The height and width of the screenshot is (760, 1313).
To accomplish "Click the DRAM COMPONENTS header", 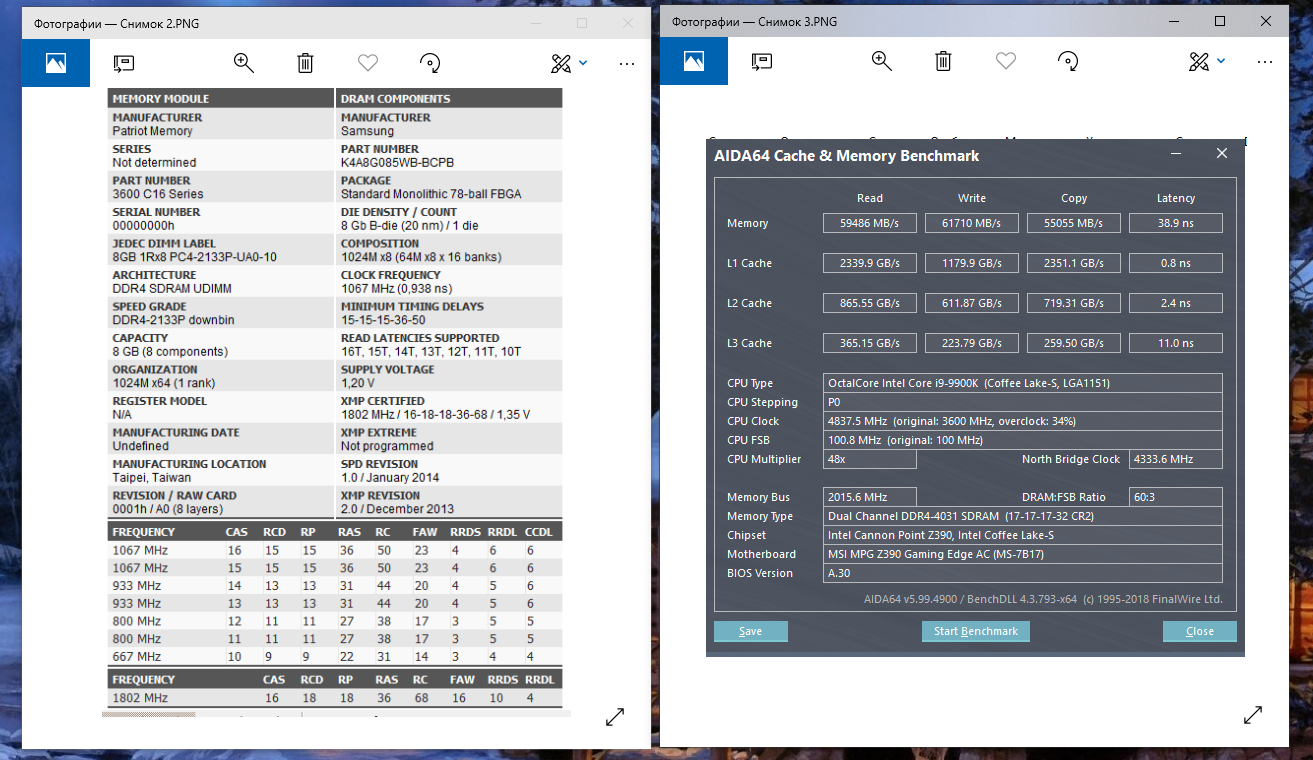I will [x=395, y=99].
